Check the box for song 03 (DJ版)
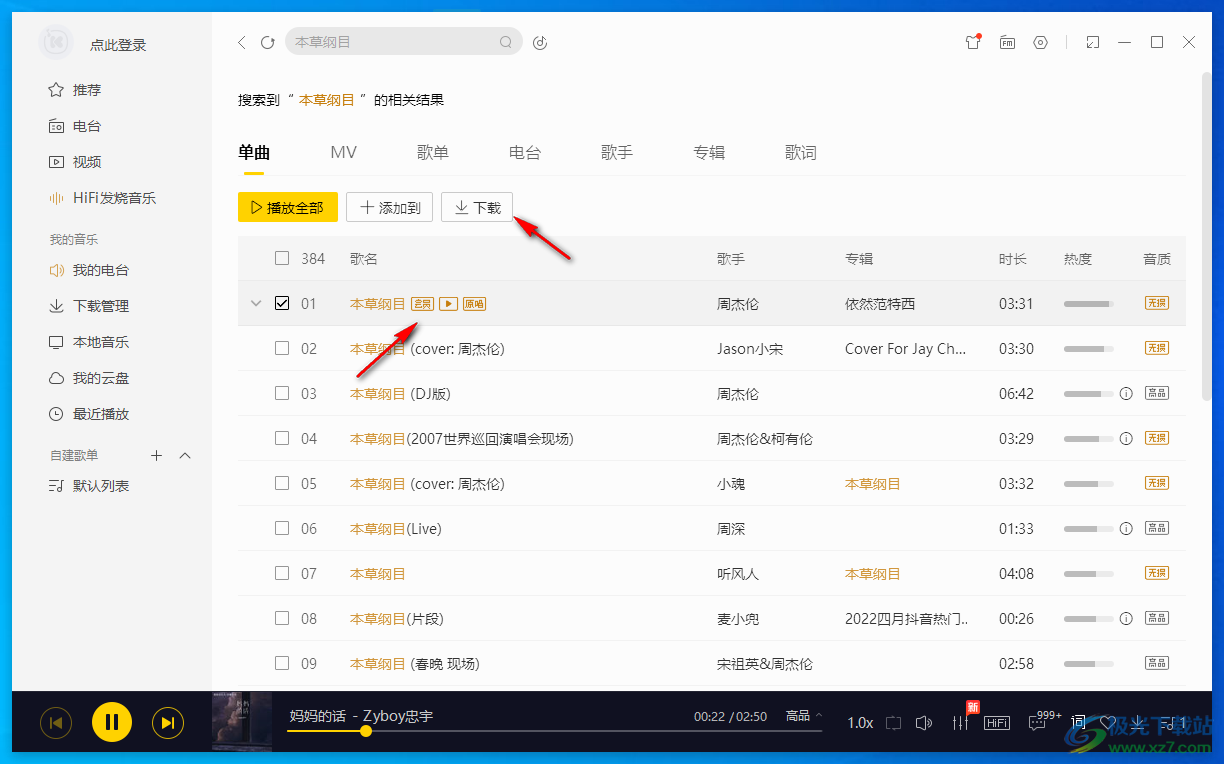Viewport: 1224px width, 764px height. tap(282, 393)
